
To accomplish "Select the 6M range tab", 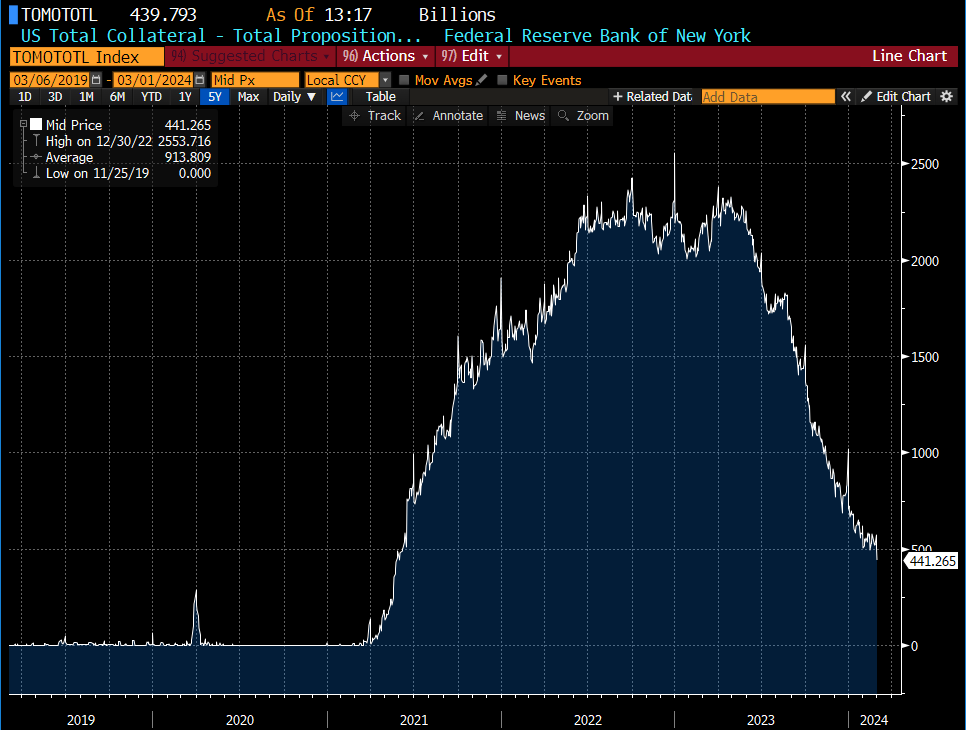I will (x=117, y=97).
